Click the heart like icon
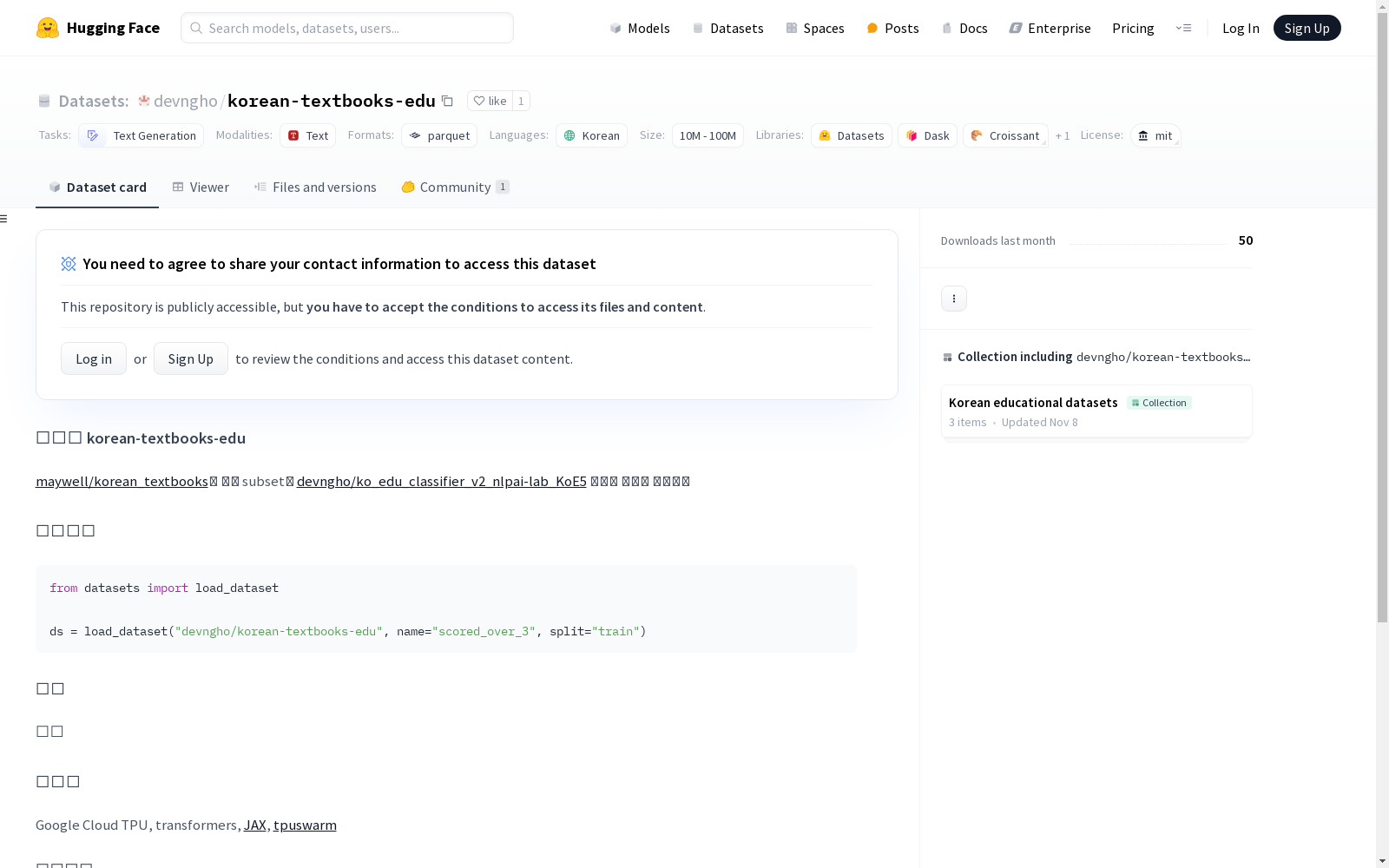This screenshot has width=1389, height=868. coord(478,101)
